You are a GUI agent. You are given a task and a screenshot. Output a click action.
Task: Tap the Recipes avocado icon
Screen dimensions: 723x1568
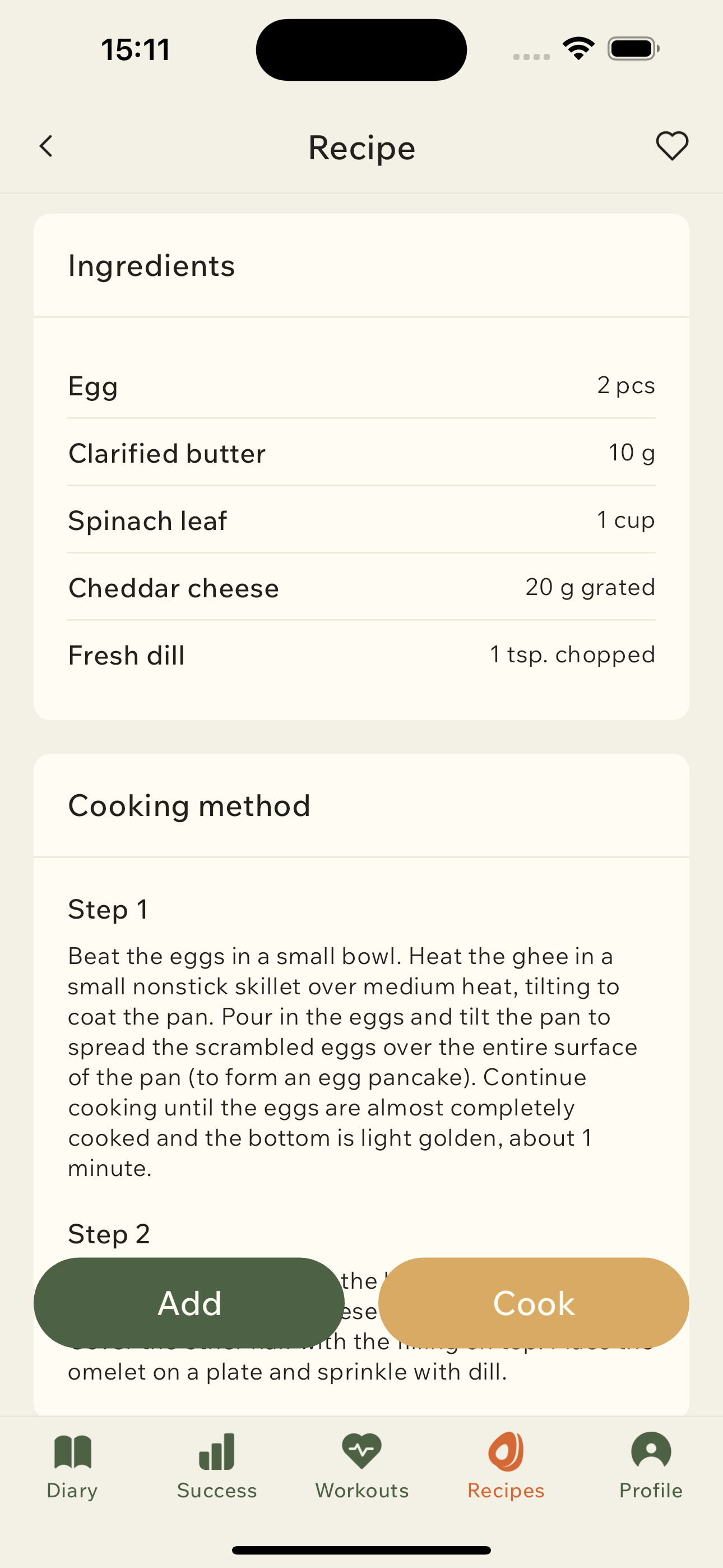506,1452
